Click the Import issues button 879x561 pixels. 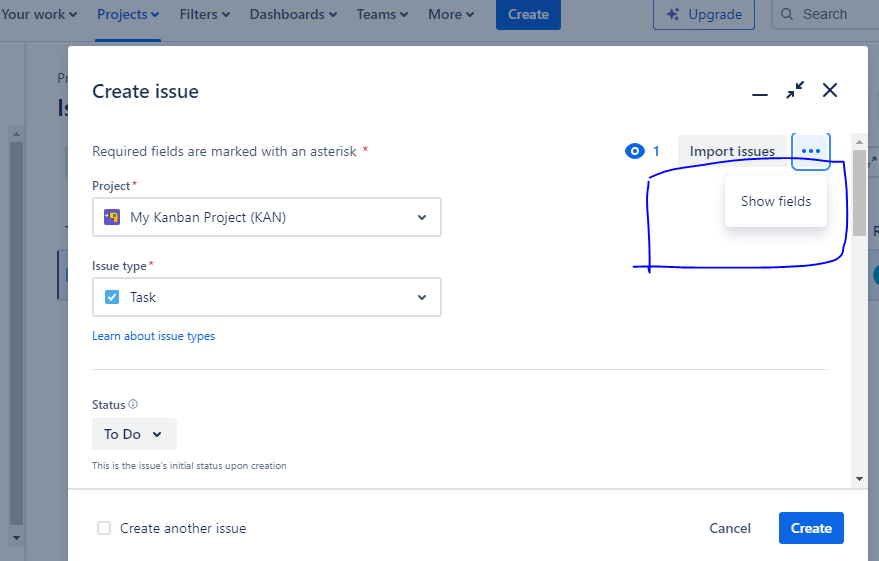pyautogui.click(x=732, y=151)
